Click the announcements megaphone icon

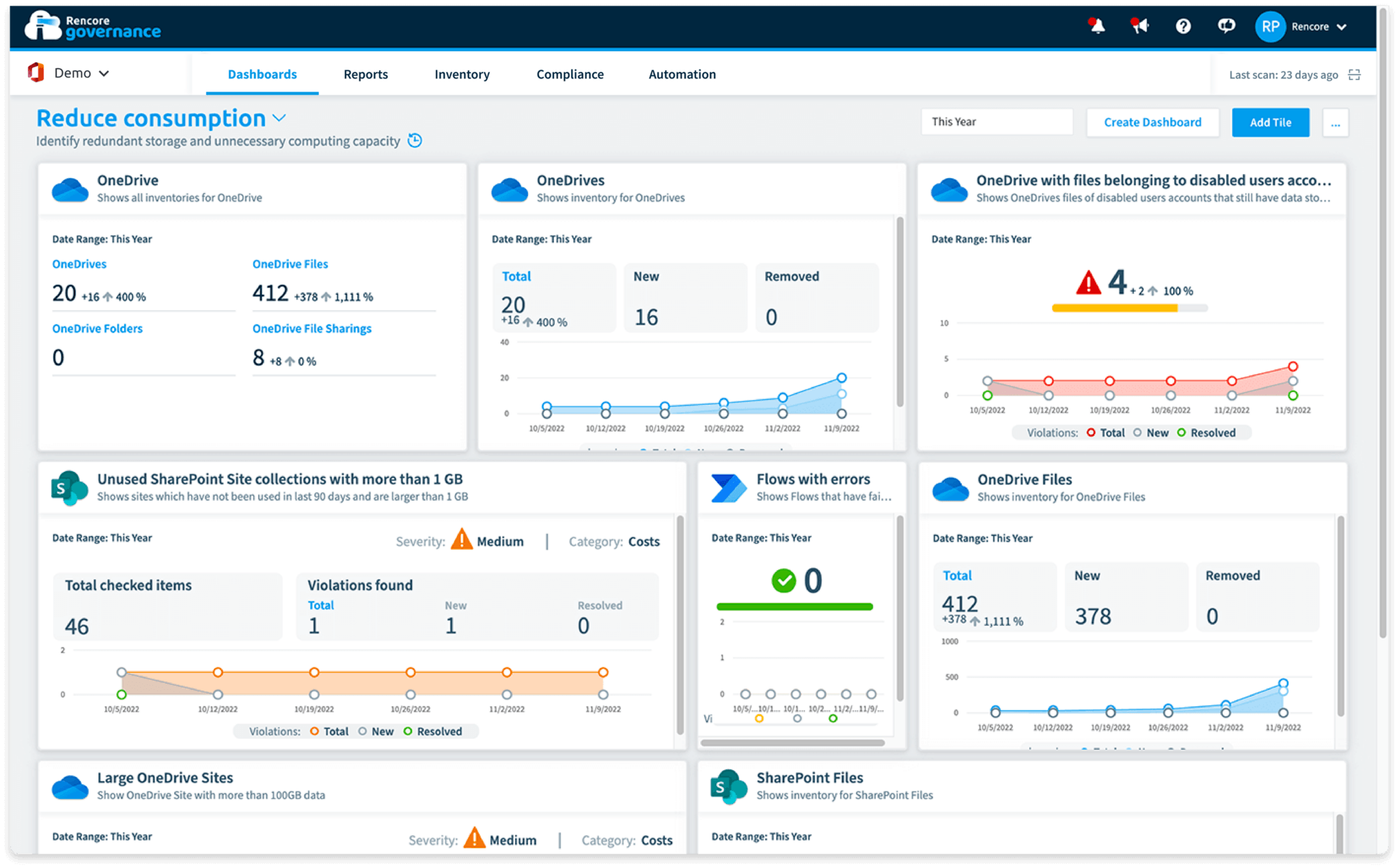(x=1139, y=26)
